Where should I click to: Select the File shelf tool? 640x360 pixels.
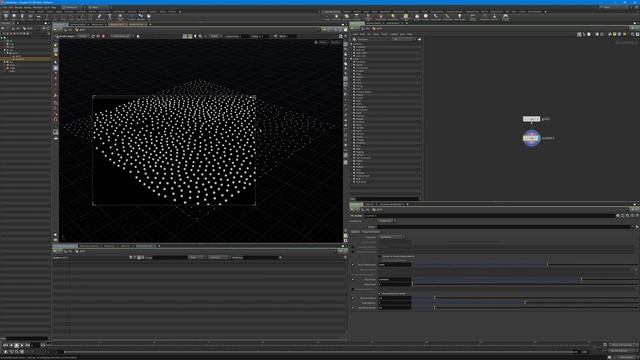point(149,17)
